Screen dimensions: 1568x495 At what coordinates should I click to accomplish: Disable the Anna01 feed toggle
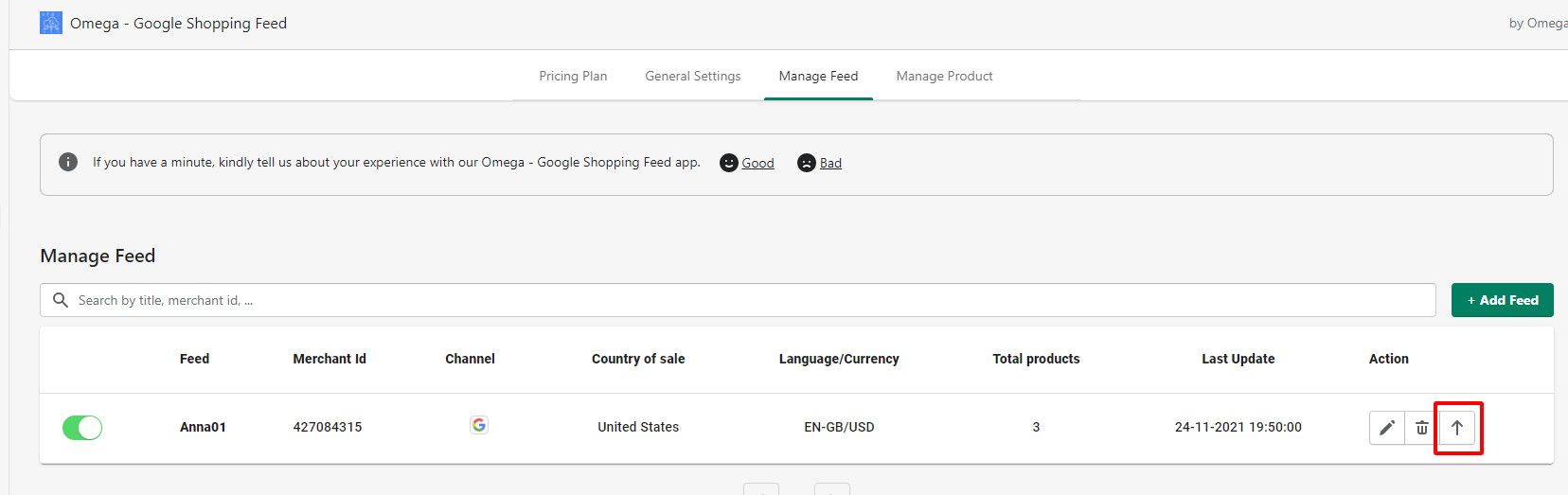(x=82, y=428)
